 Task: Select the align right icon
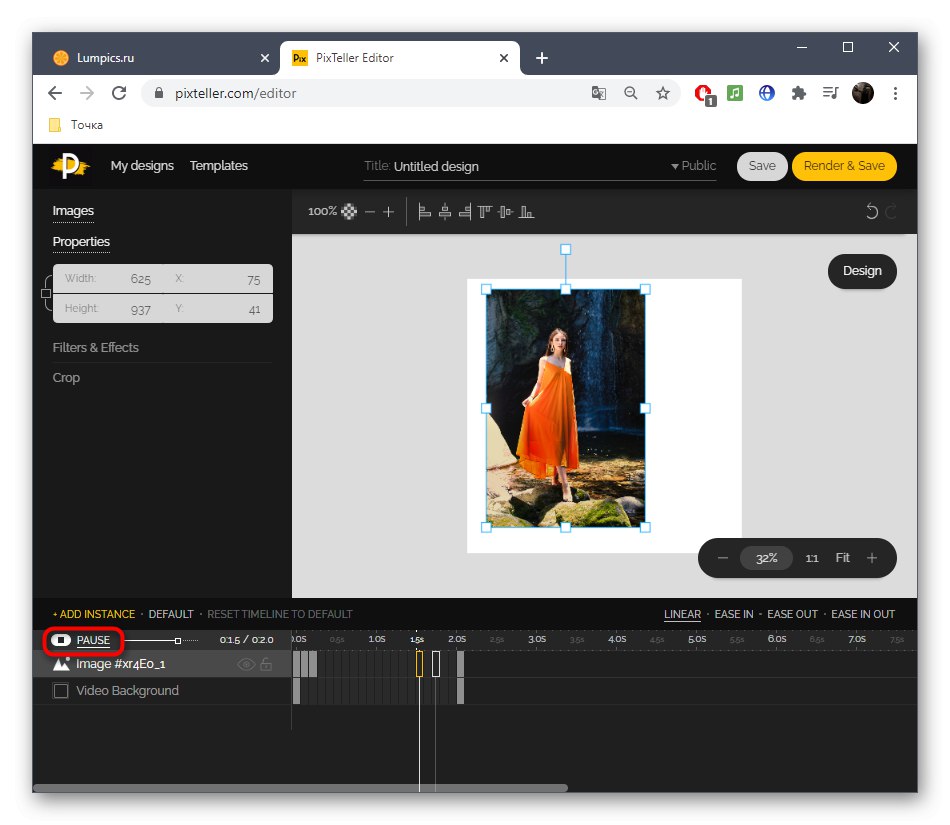click(464, 211)
